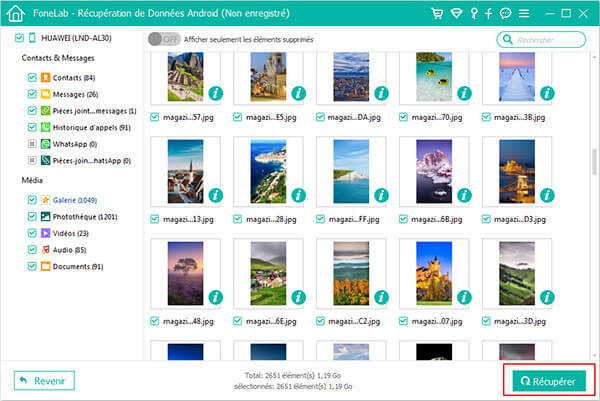Click the Revenir back button
The height and width of the screenshot is (401, 600).
[x=44, y=381]
